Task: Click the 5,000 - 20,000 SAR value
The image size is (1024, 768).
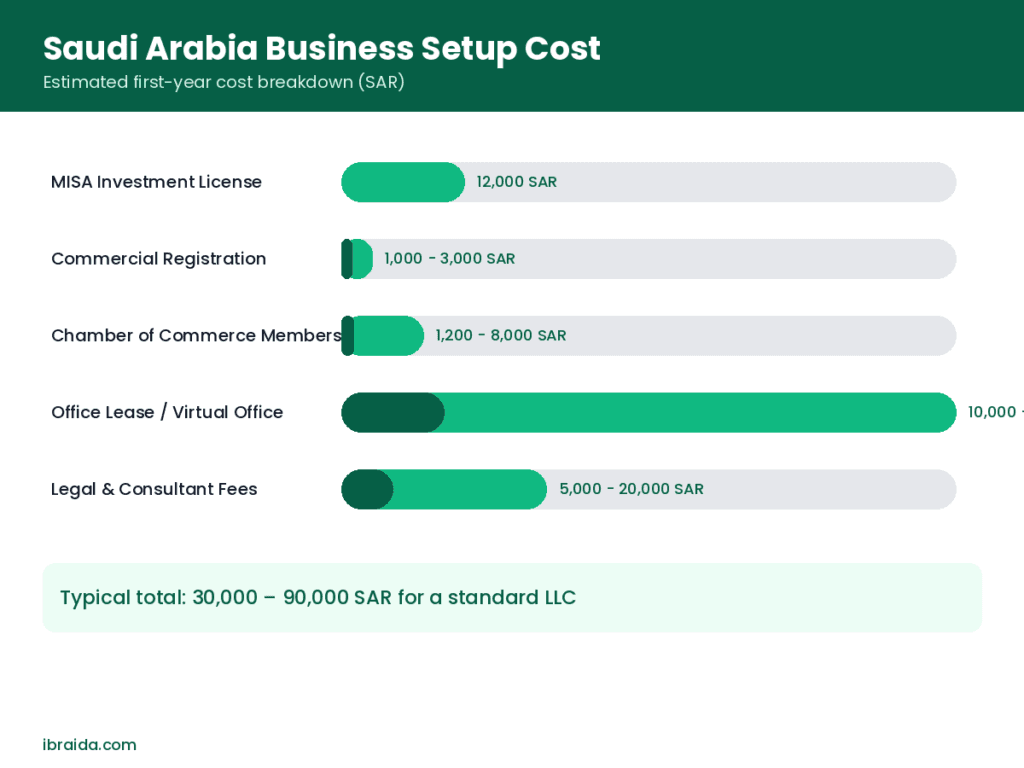Action: click(632, 489)
